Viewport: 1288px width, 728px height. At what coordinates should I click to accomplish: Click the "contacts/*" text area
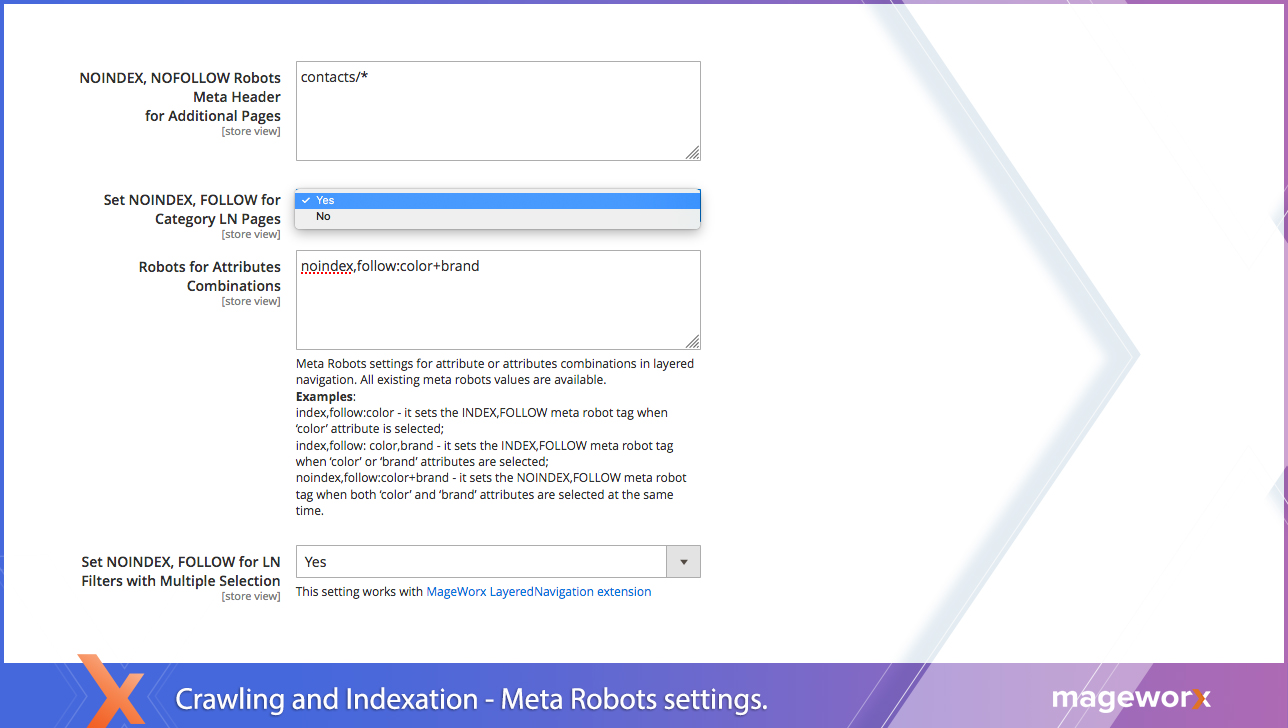tap(497, 110)
